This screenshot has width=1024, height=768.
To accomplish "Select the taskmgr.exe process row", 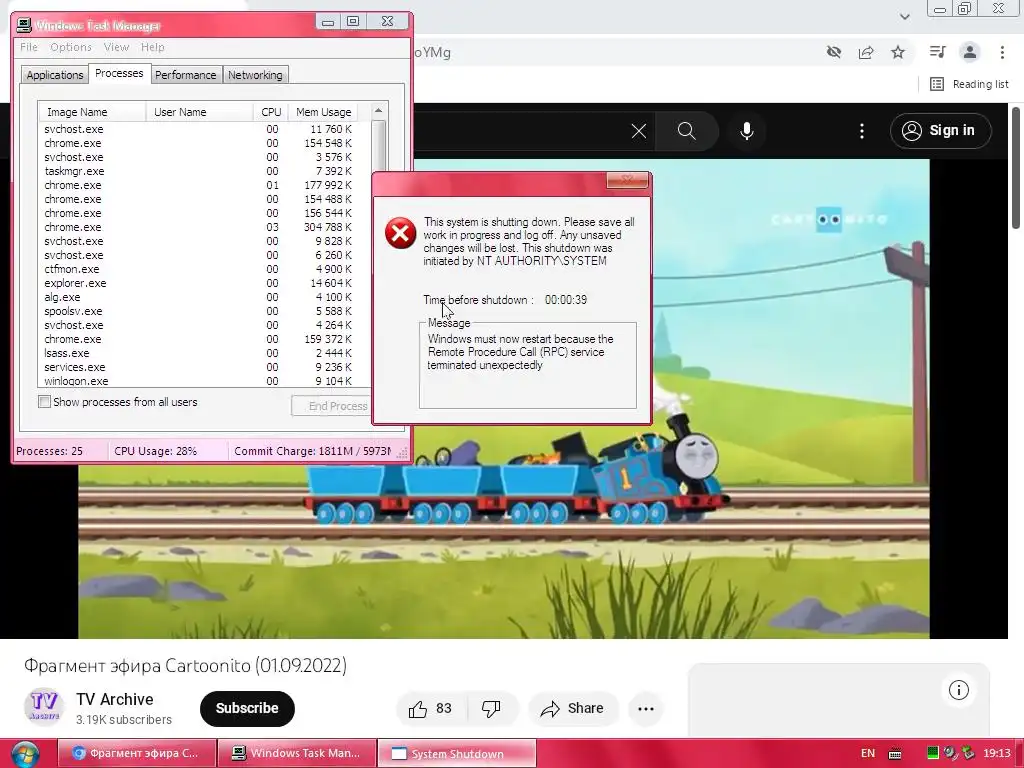I will pyautogui.click(x=204, y=171).
